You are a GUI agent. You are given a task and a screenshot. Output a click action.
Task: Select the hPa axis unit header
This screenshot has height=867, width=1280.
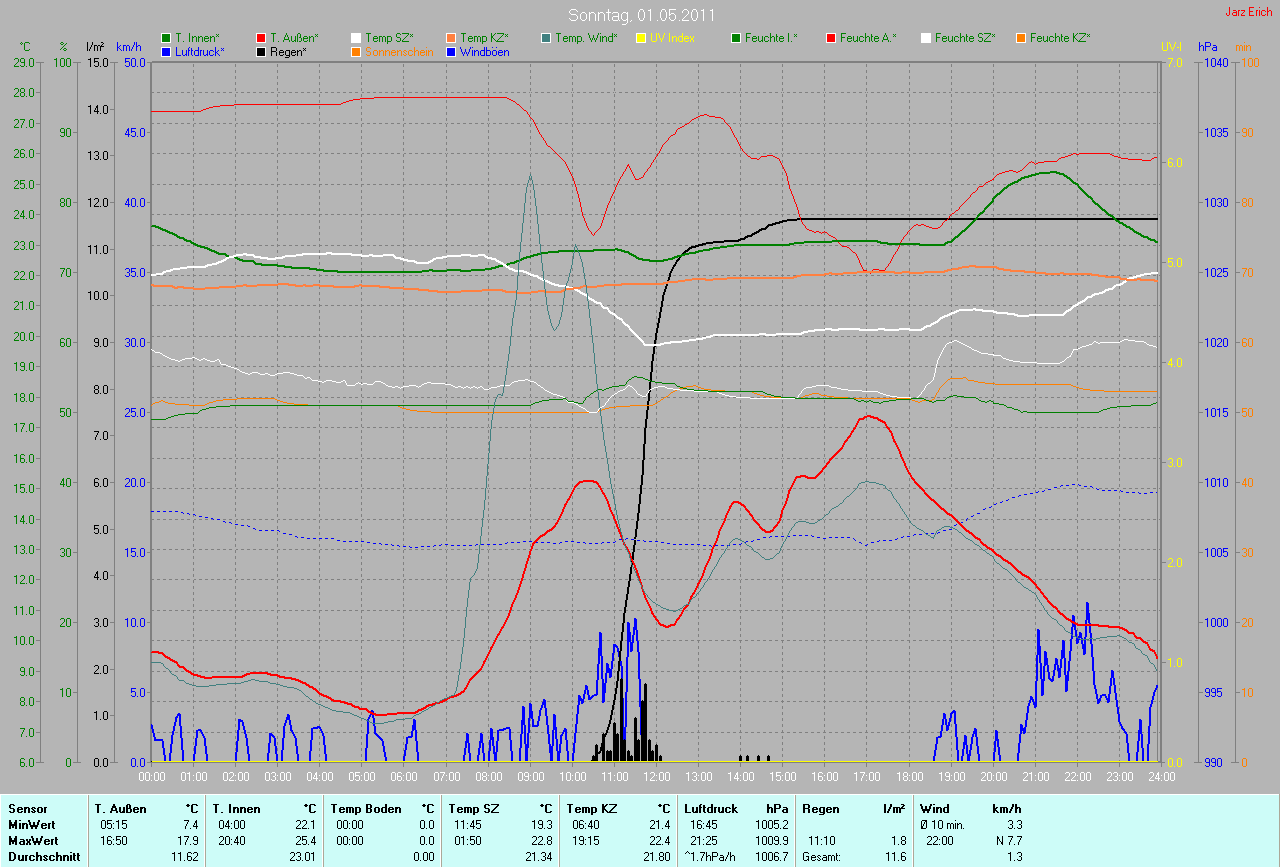click(x=1208, y=47)
